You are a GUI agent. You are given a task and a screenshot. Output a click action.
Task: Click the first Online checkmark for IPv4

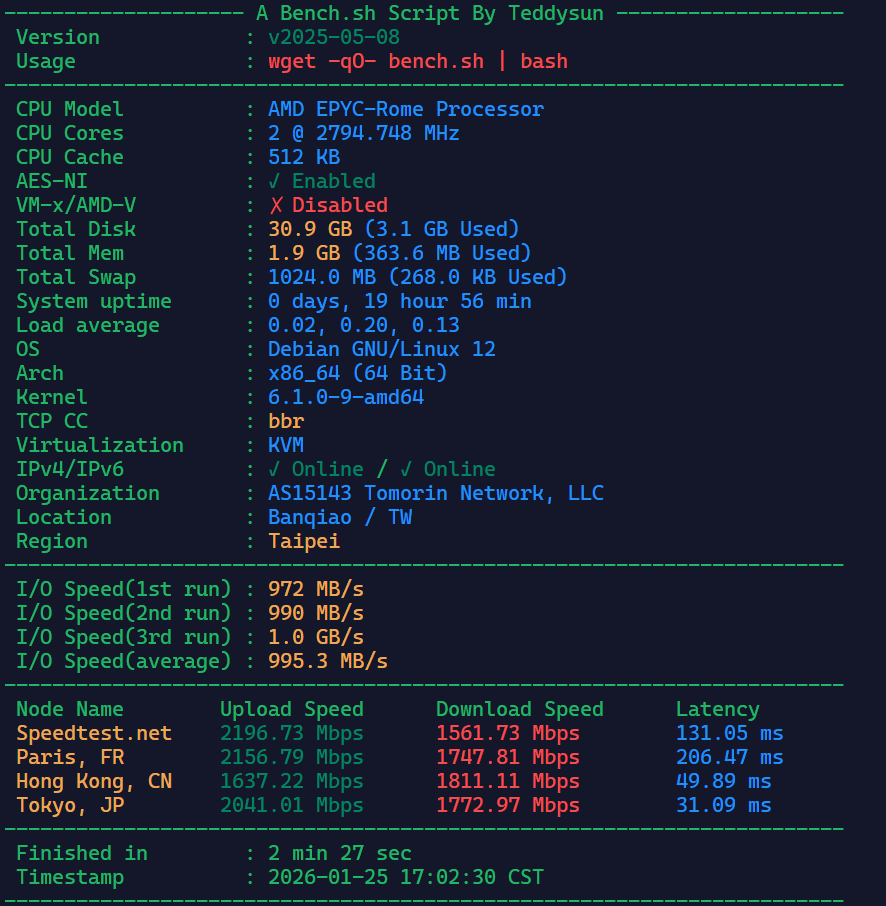[275, 469]
